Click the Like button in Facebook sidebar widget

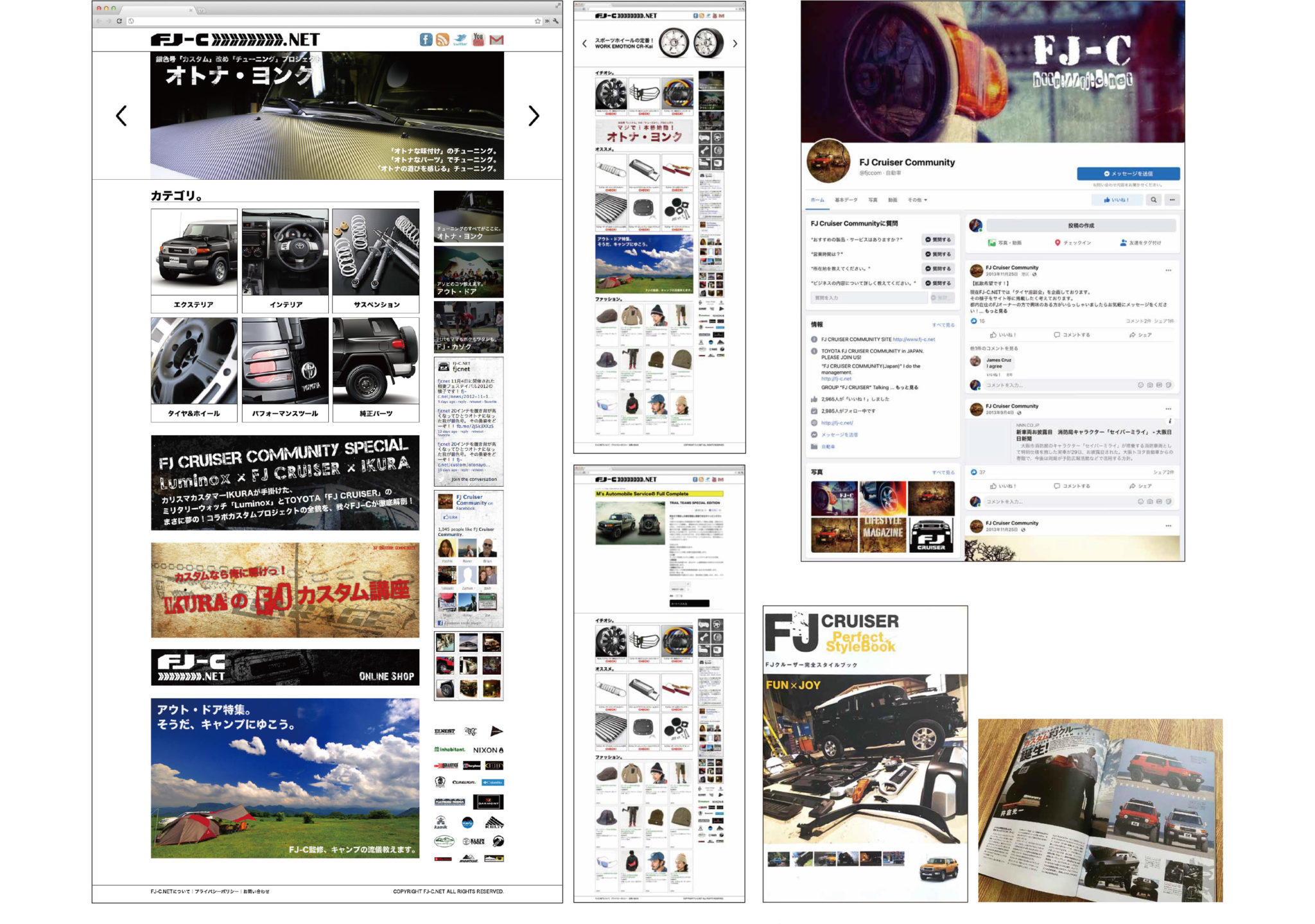tap(449, 517)
